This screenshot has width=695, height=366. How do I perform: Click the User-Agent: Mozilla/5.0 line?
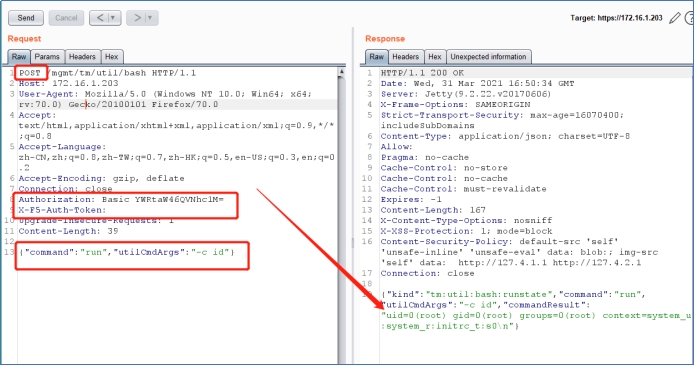tap(165, 99)
